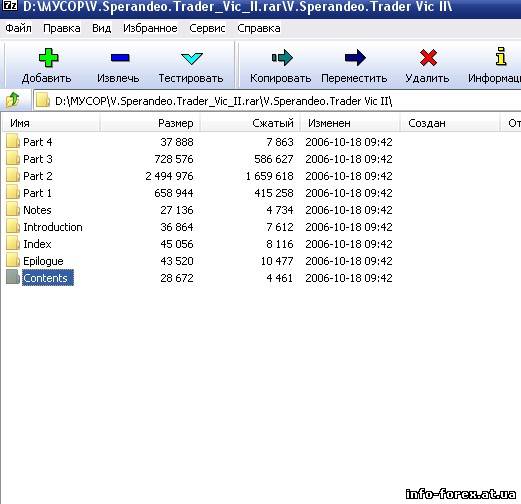521x504 pixels.
Task: Click the green plus Добавить icon
Action: coord(48,58)
